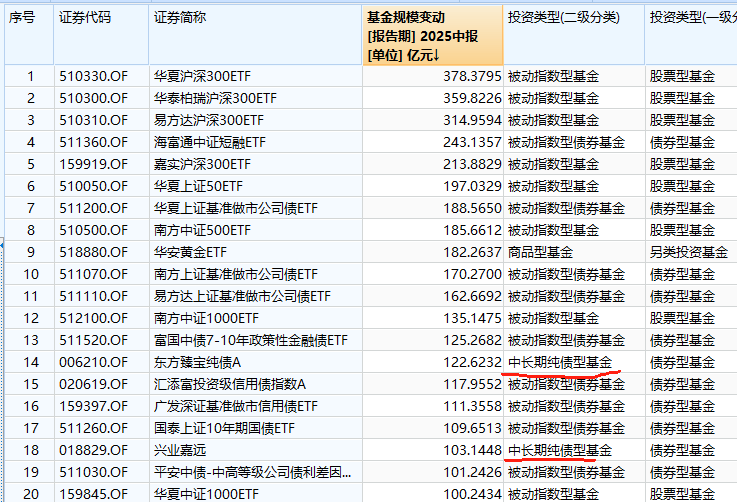Select security code 511360.OF
The image size is (737, 502).
coord(94,142)
